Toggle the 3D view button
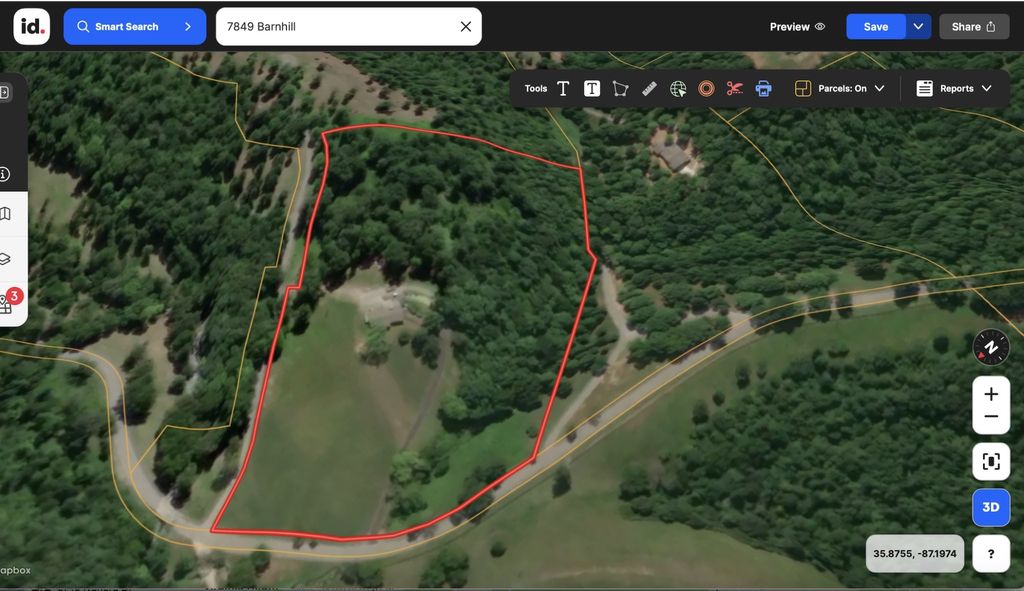 click(x=991, y=507)
